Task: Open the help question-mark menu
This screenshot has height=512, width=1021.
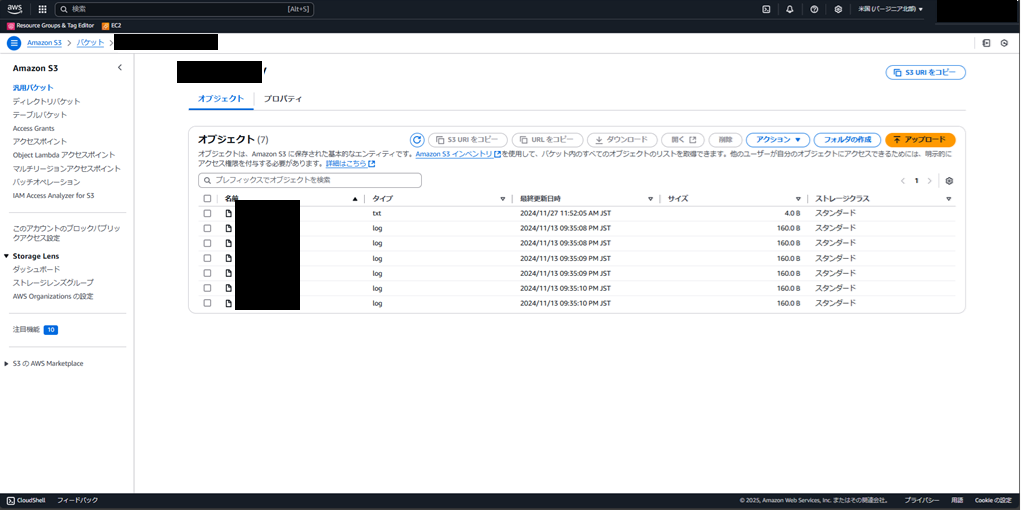Action: click(814, 9)
